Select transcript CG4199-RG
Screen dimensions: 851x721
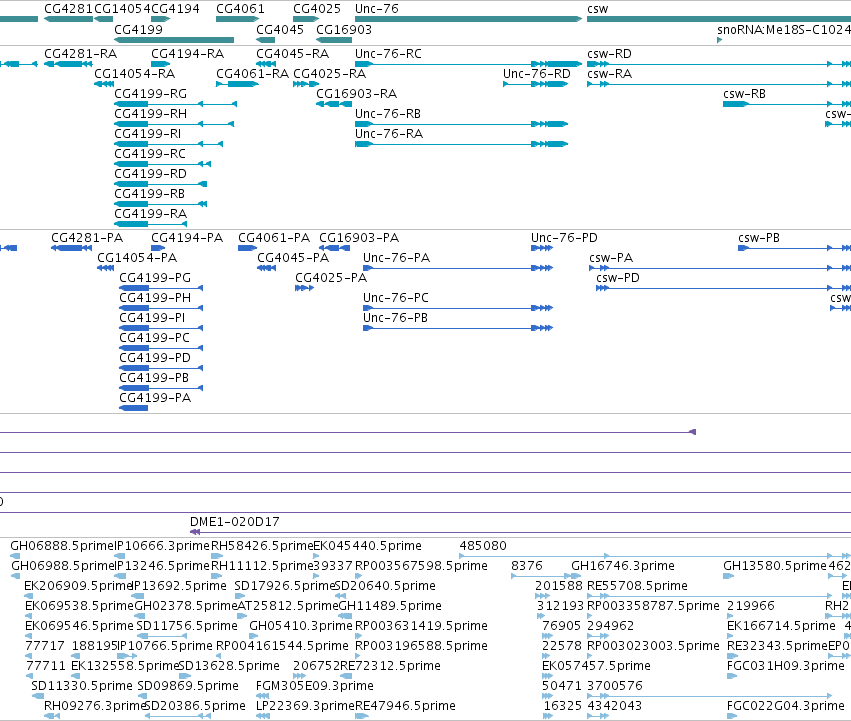[x=150, y=94]
